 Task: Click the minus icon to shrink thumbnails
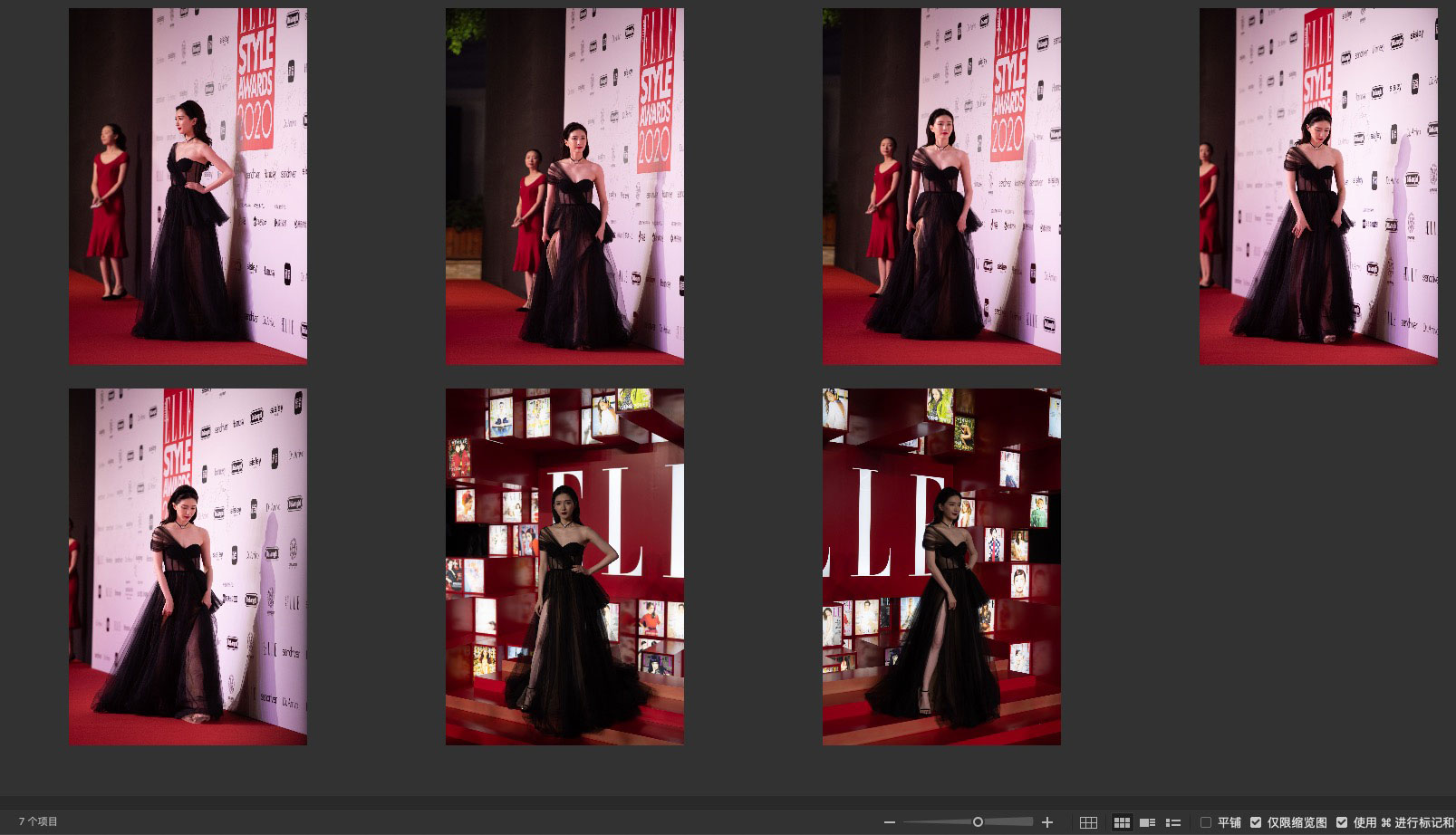[x=890, y=822]
